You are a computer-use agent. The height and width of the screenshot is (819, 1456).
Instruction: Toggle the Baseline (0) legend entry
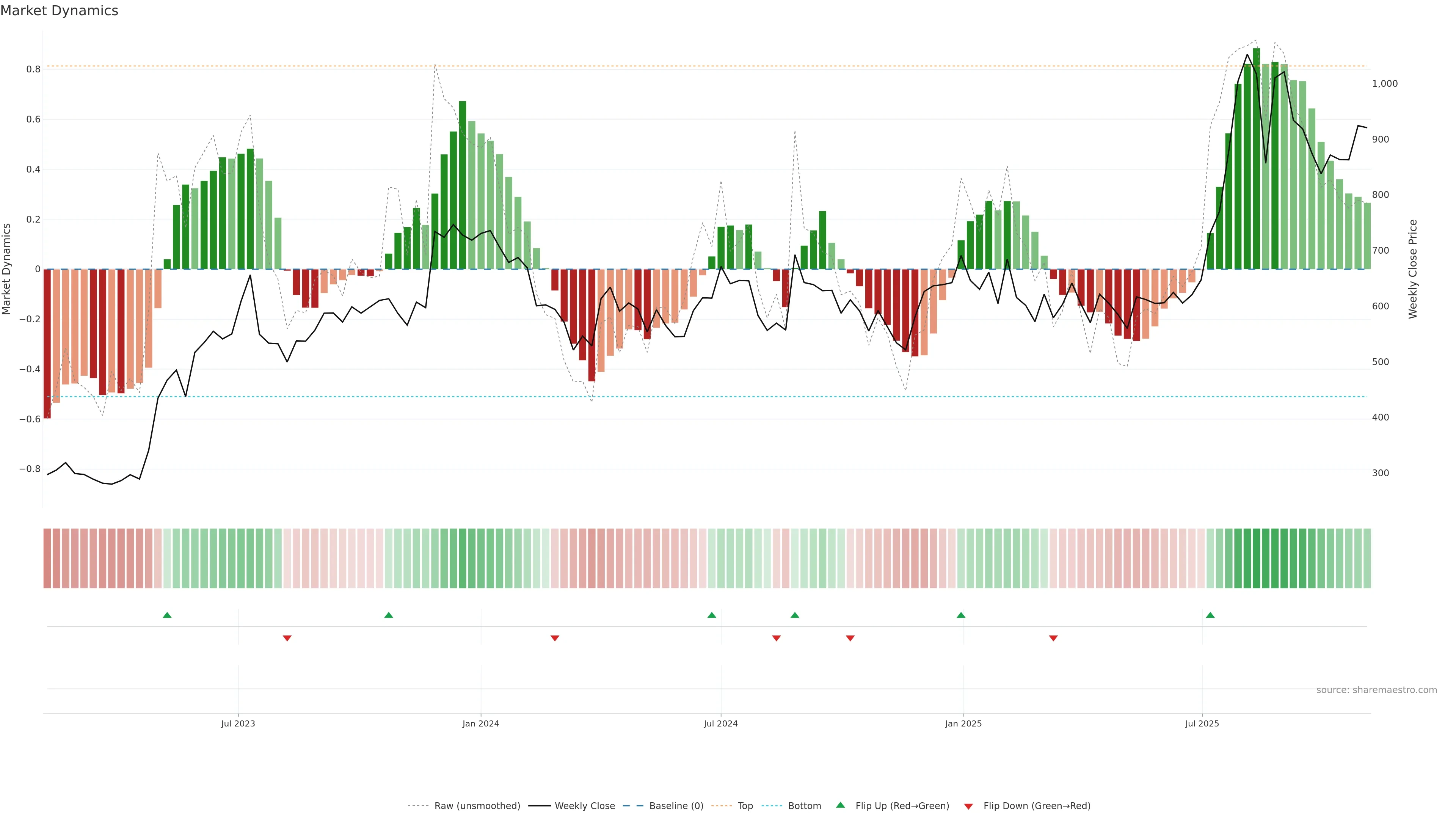(676, 805)
